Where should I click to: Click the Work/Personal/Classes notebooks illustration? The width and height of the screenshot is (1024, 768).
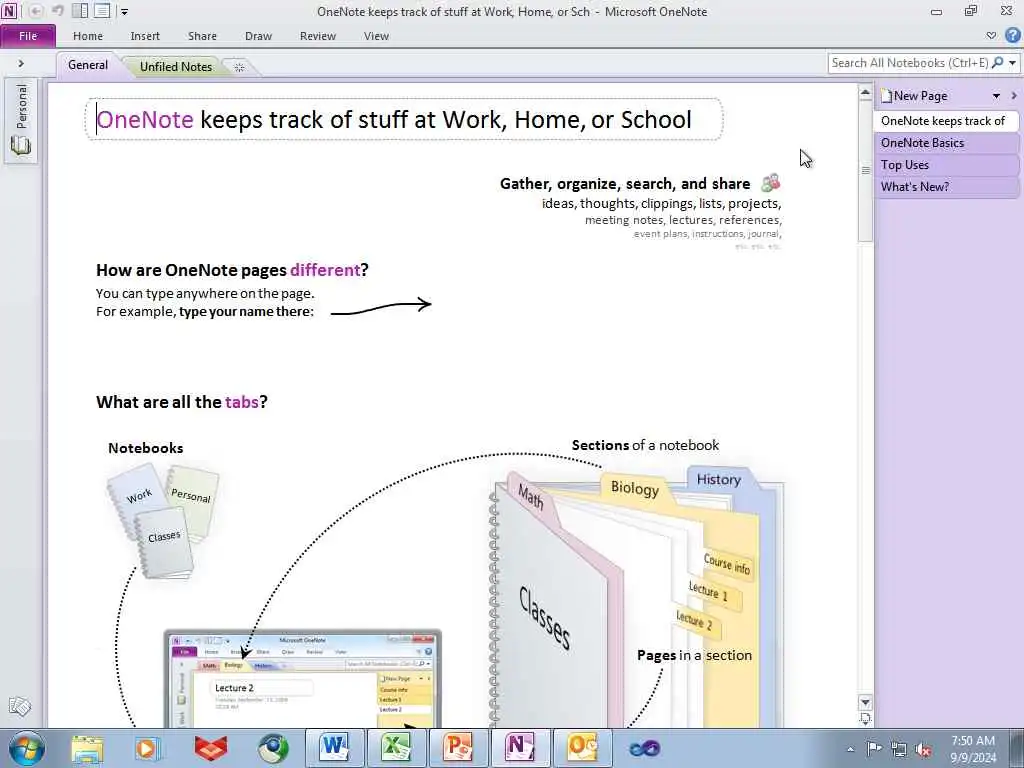[x=163, y=521]
